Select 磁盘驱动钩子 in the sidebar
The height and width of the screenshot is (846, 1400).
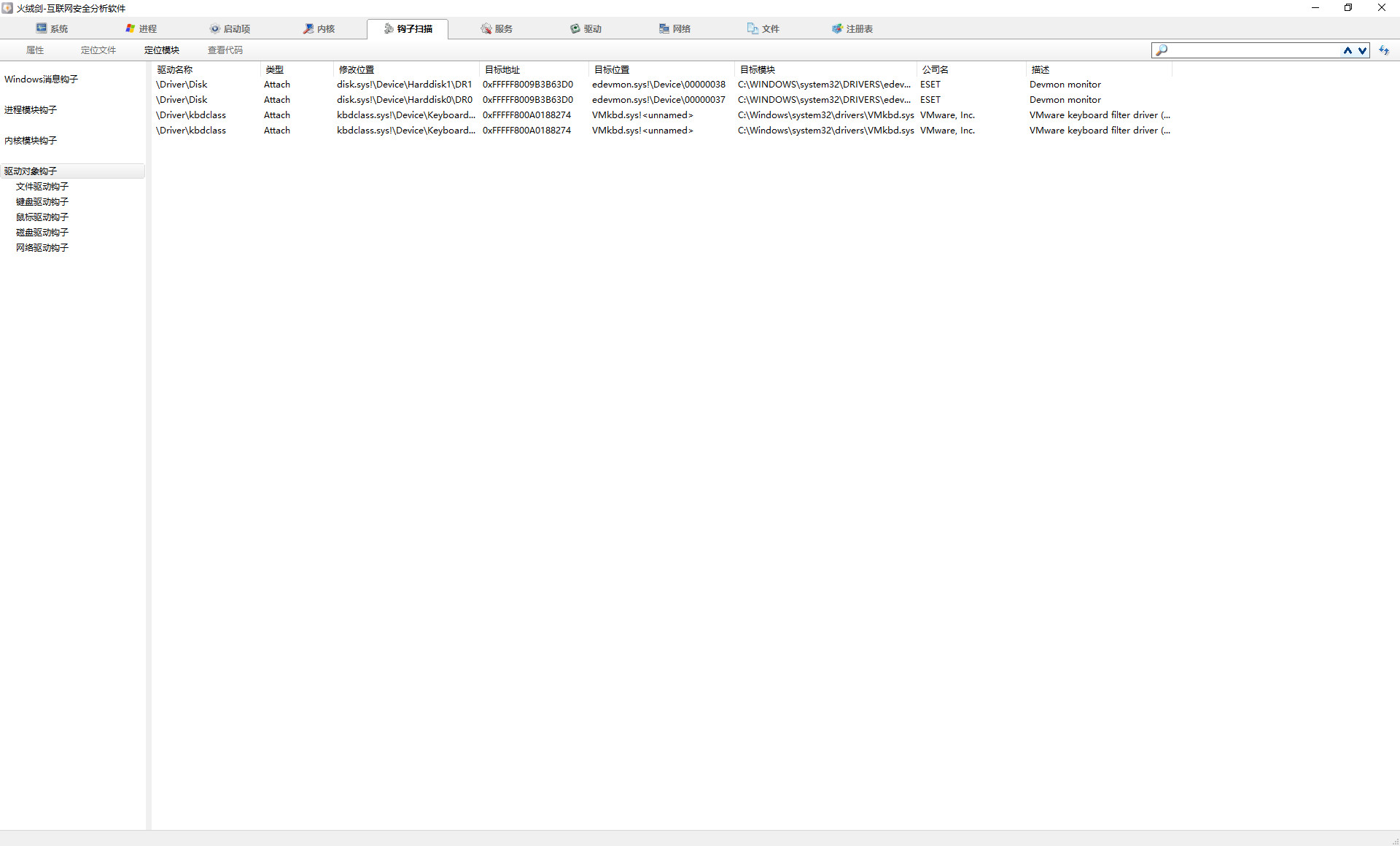tap(42, 233)
